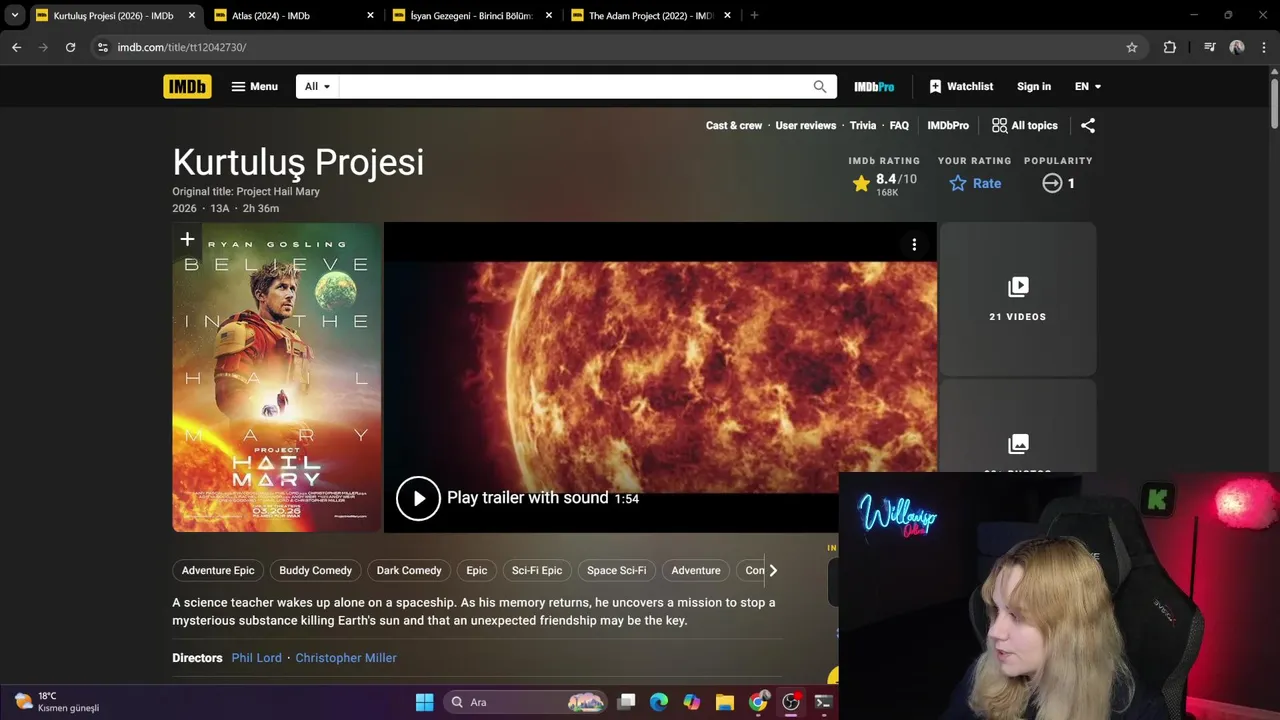Image resolution: width=1280 pixels, height=720 pixels.
Task: Click the 2026 release year link
Action: point(185,208)
